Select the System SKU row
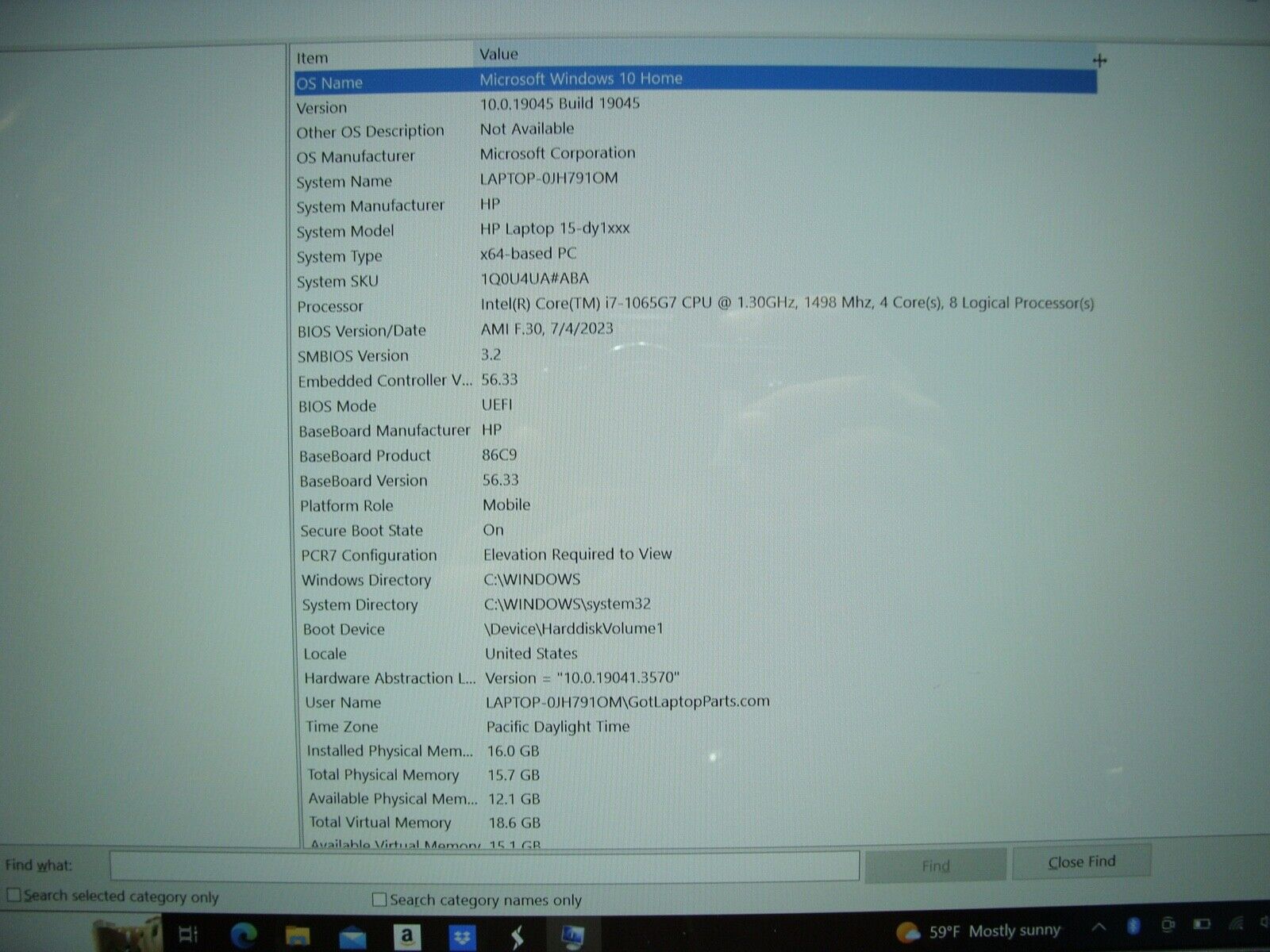This screenshot has width=1270, height=952. [x=695, y=280]
